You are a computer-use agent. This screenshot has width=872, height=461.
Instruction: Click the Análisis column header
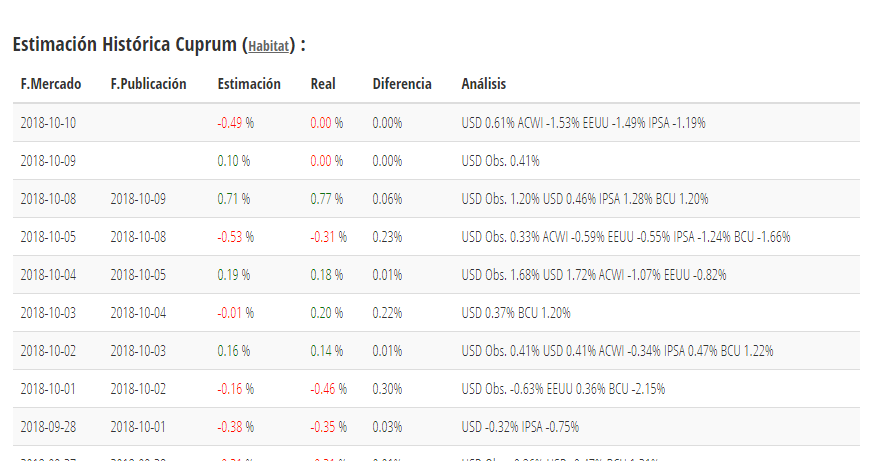click(484, 84)
